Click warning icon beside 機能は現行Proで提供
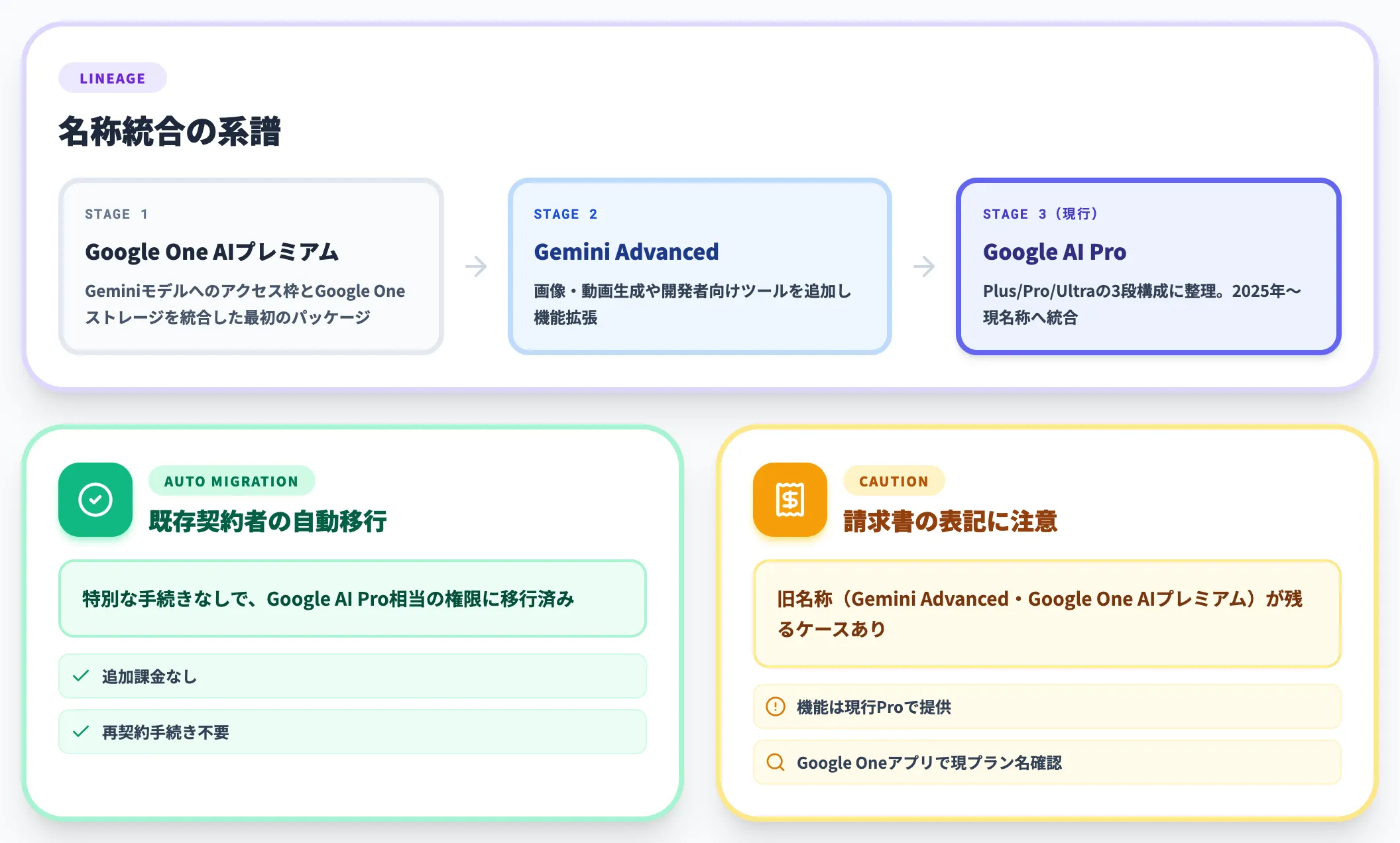Screen dimensions: 1400x843 tap(776, 706)
